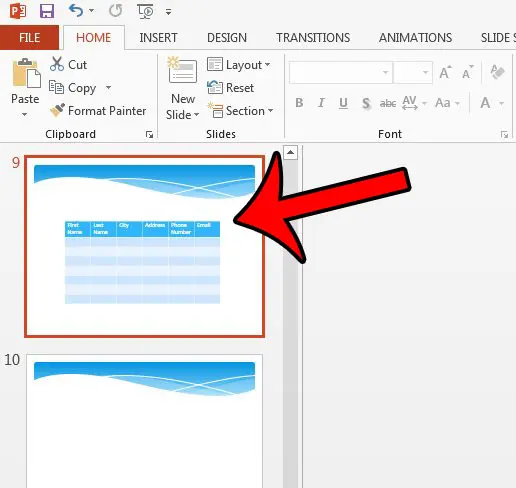The width and height of the screenshot is (516, 488).
Task: Open Customize Quick Access Toolbar menu
Action: (x=168, y=12)
